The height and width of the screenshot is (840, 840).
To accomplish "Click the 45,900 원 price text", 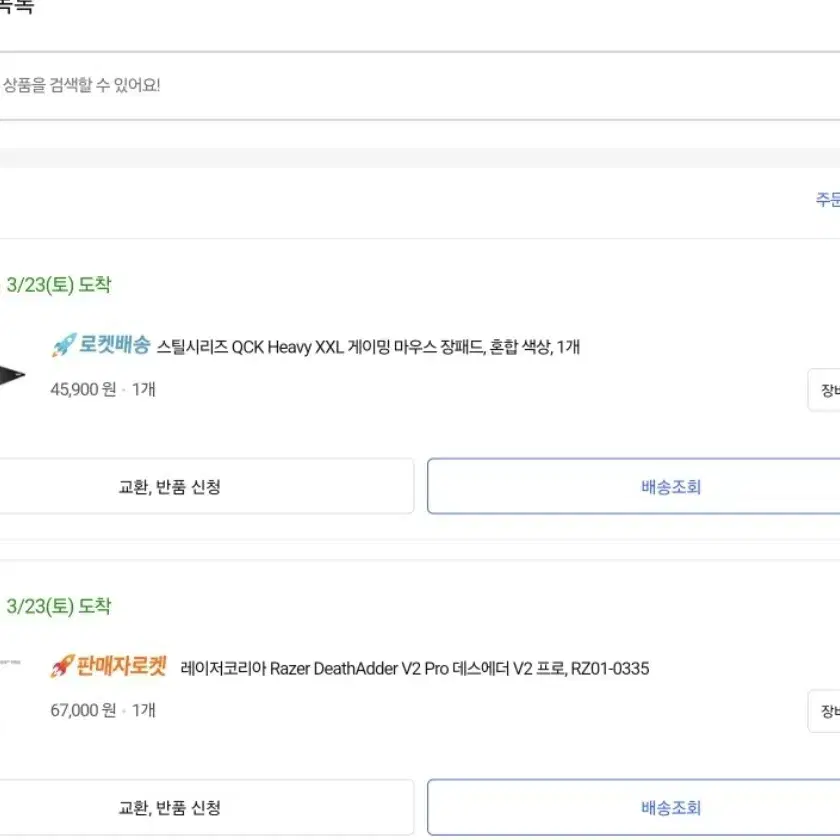I will click(x=83, y=389).
